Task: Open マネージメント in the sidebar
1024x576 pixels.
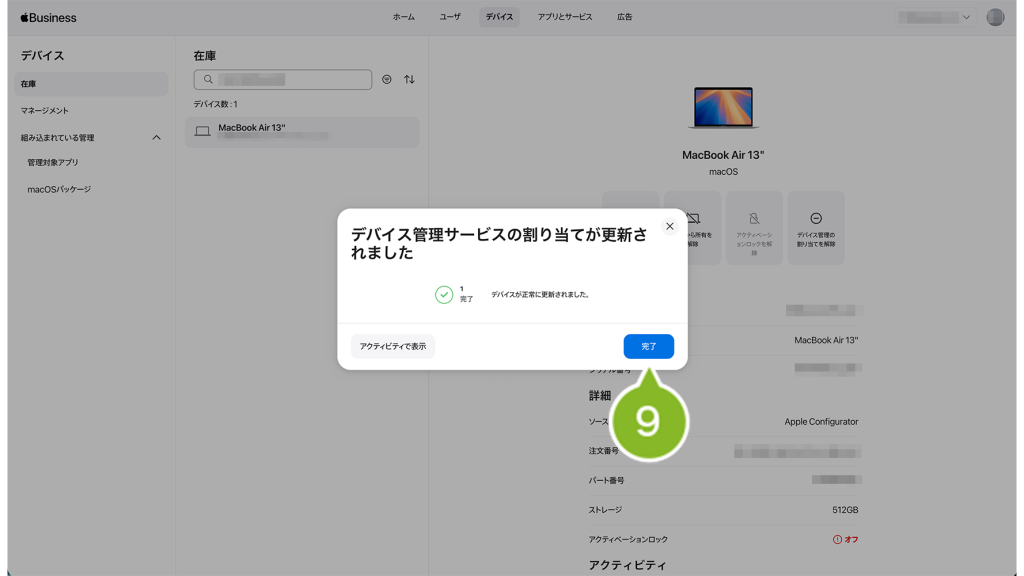Action: [45, 111]
